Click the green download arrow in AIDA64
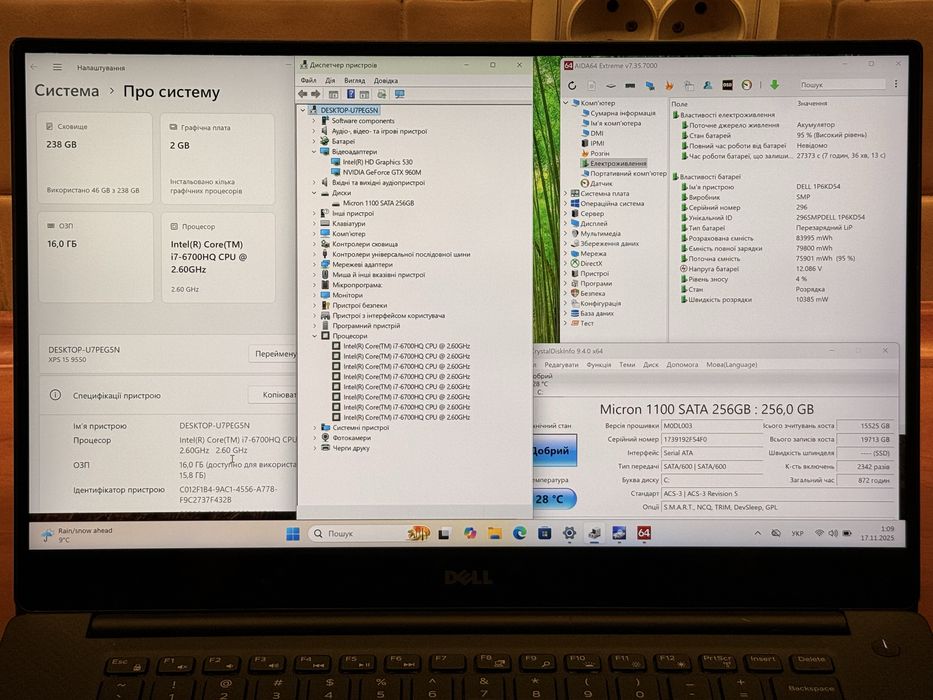Image resolution: width=933 pixels, height=700 pixels. pos(774,85)
